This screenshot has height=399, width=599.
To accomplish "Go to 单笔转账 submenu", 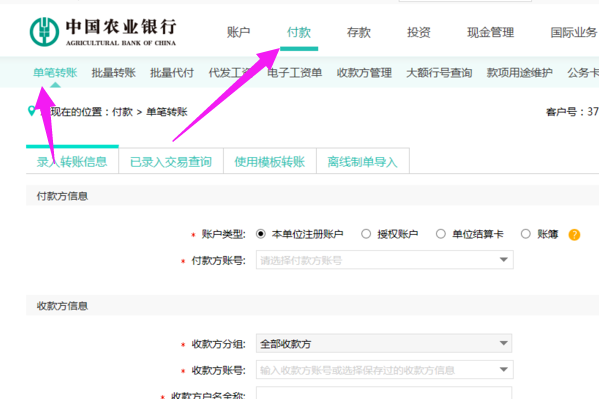I will (x=55, y=73).
